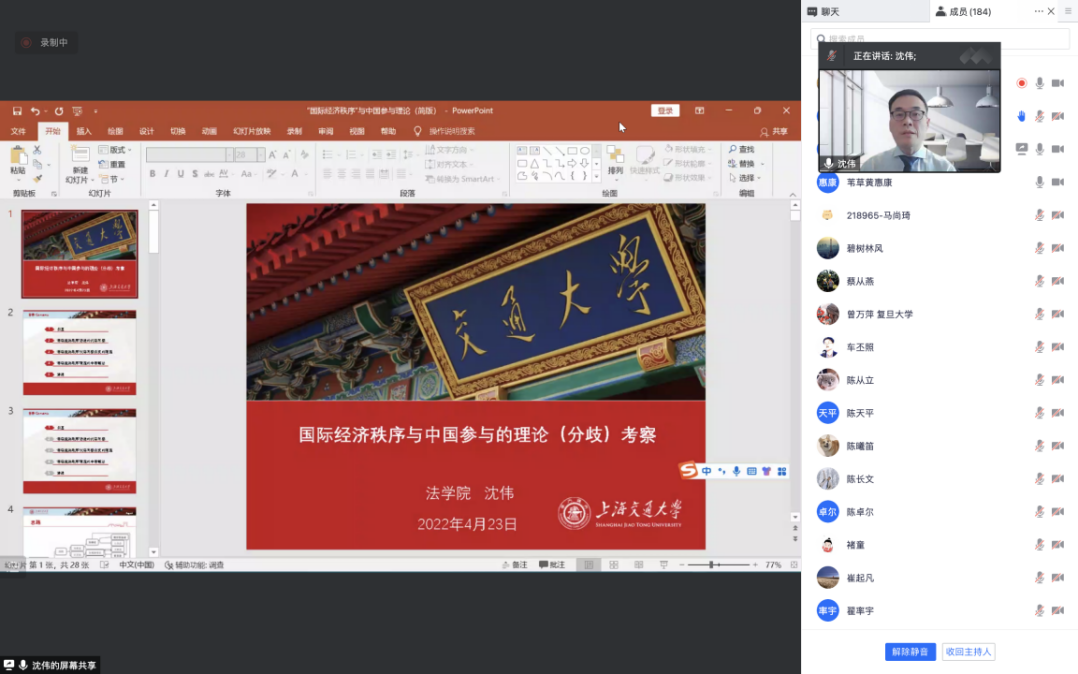Open the font name dropdown

pos(230,155)
